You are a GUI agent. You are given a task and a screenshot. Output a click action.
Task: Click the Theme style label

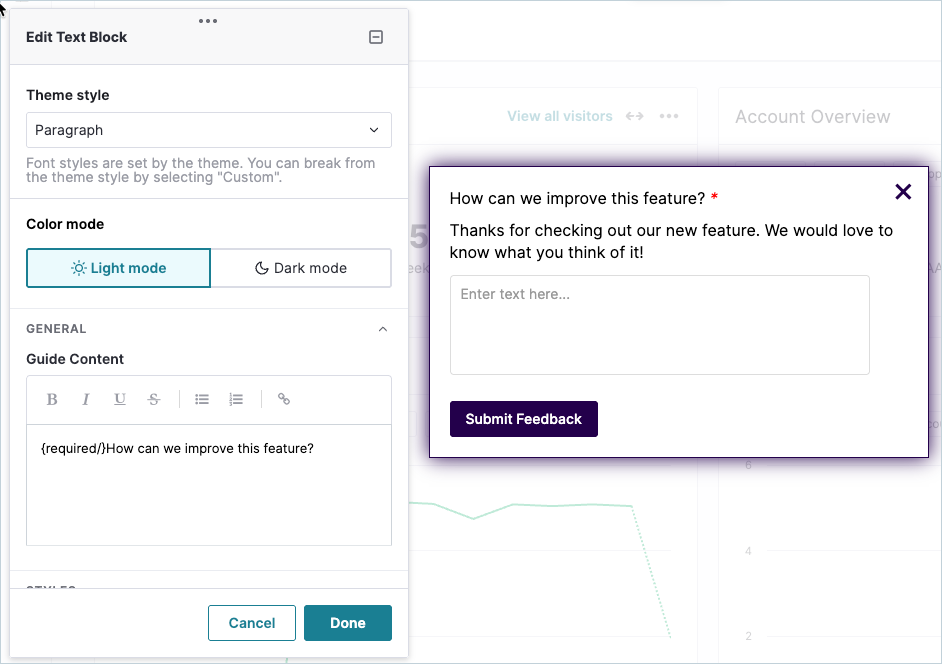click(67, 95)
